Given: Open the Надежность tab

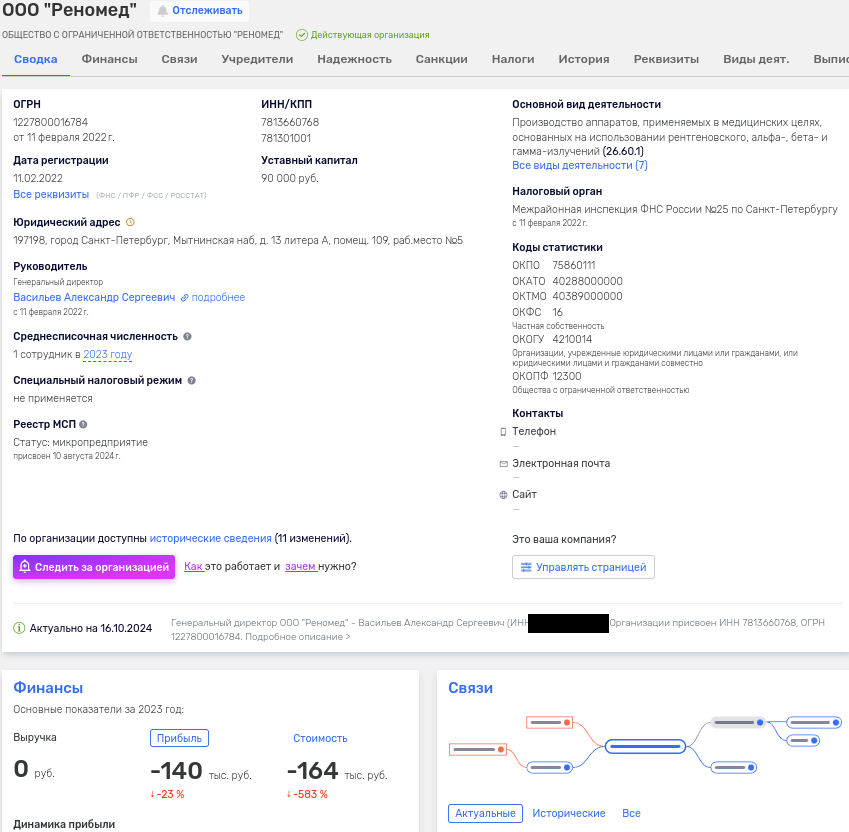Looking at the screenshot, I should click(355, 59).
